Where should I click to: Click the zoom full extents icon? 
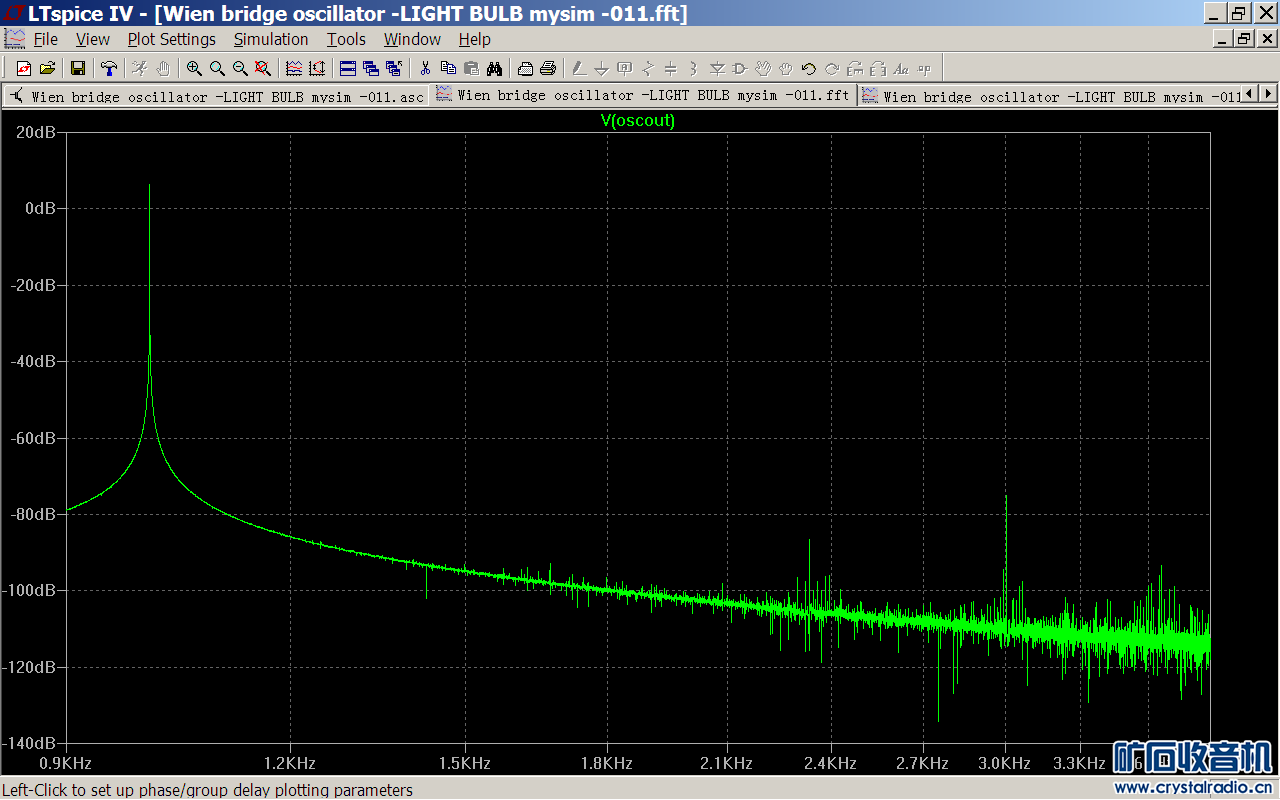coord(263,68)
